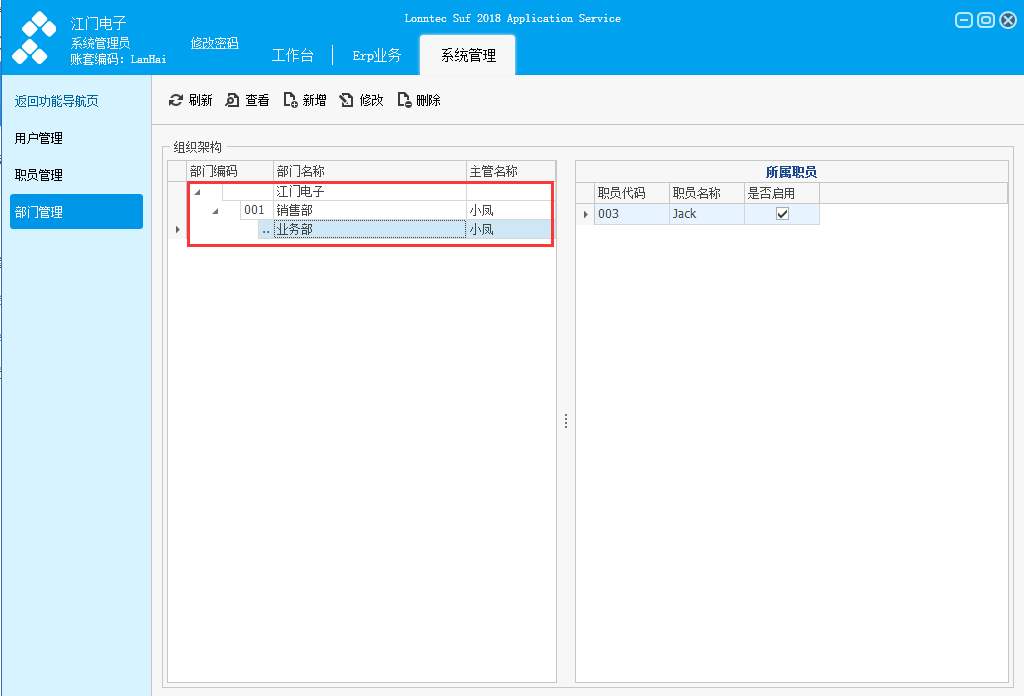Click the 删除 delete icon

click(x=404, y=100)
